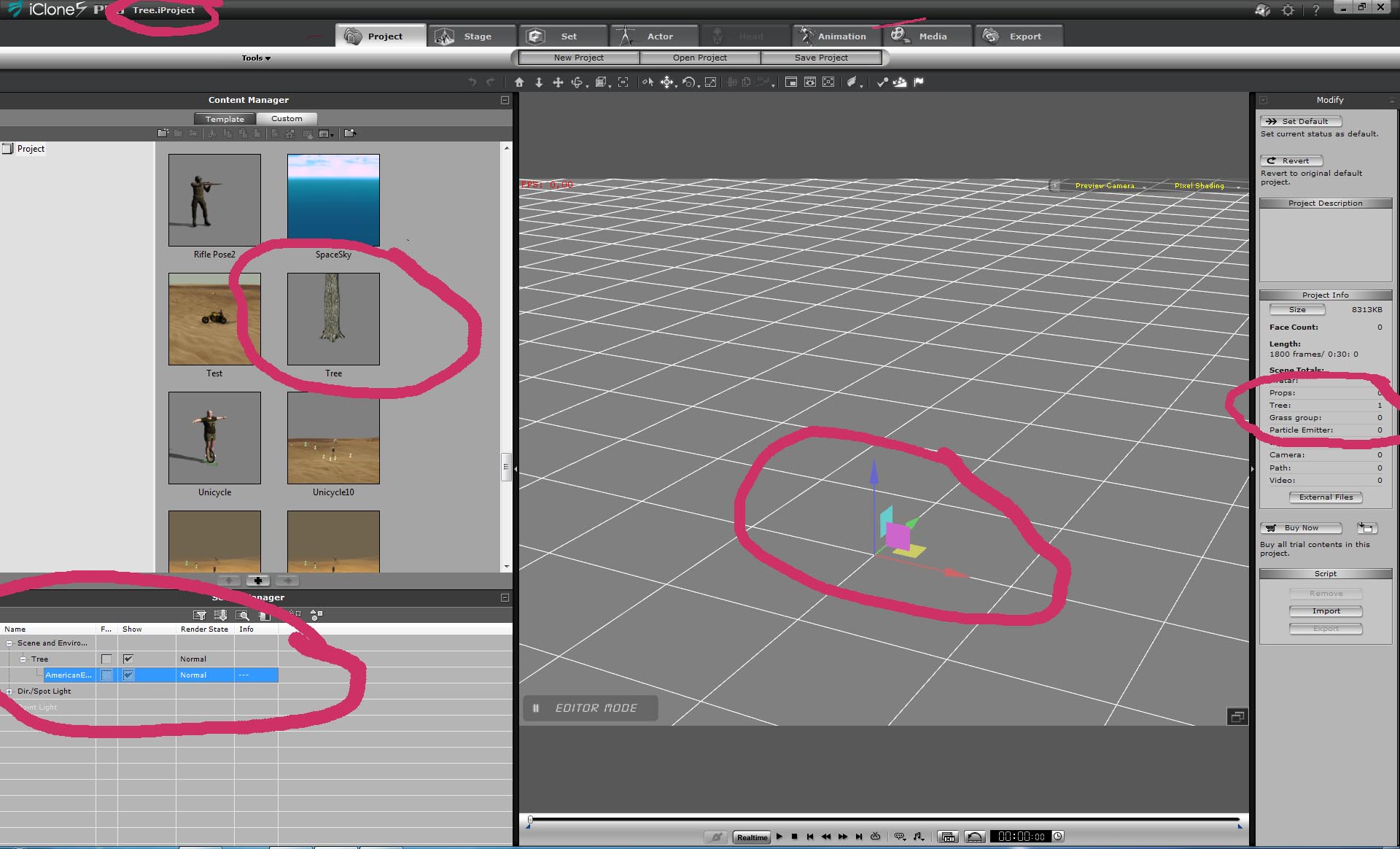
Task: Open the Tools dropdown menu
Action: pos(256,58)
